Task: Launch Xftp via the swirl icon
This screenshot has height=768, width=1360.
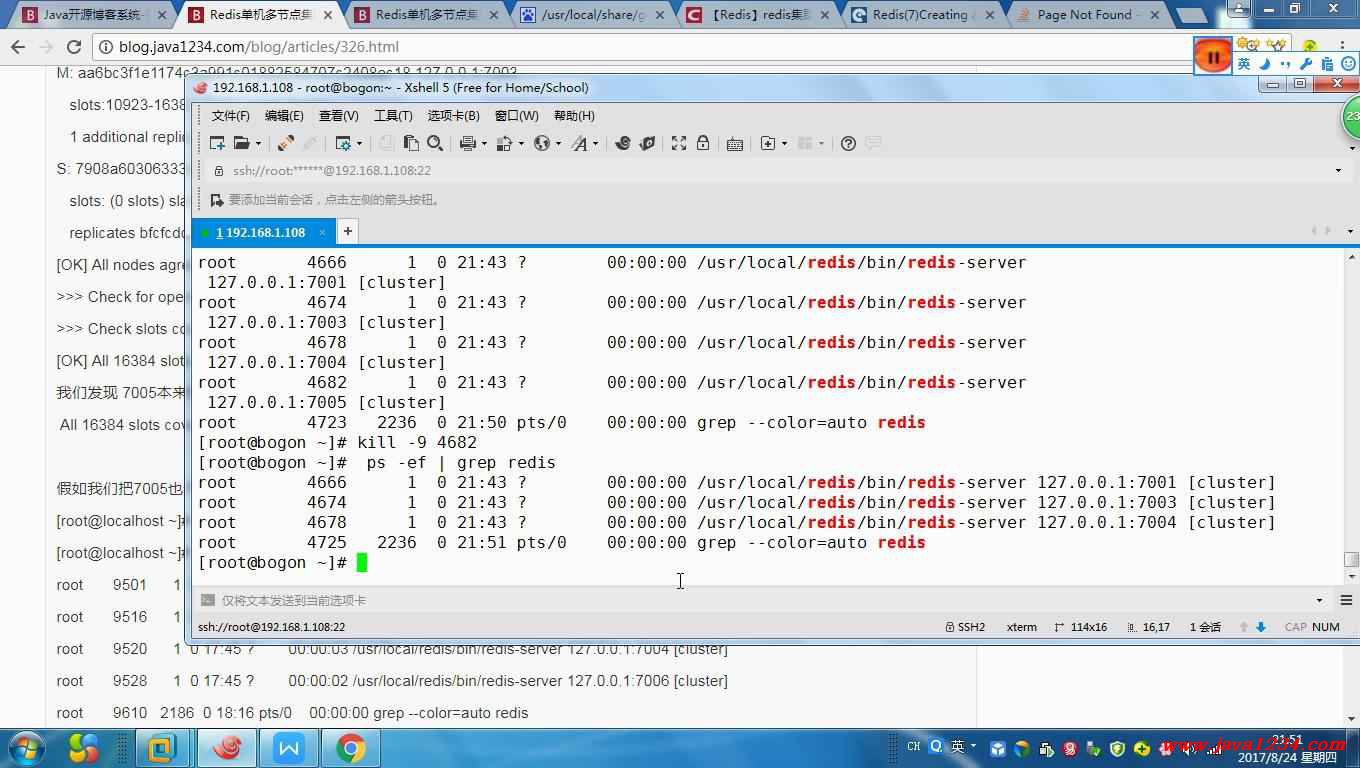Action: [x=622, y=143]
